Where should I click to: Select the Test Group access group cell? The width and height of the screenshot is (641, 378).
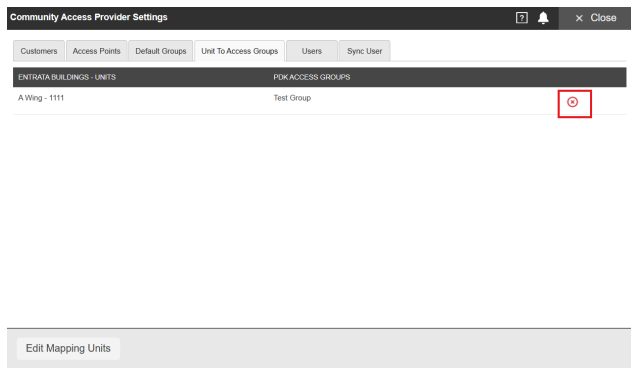[x=292, y=98]
